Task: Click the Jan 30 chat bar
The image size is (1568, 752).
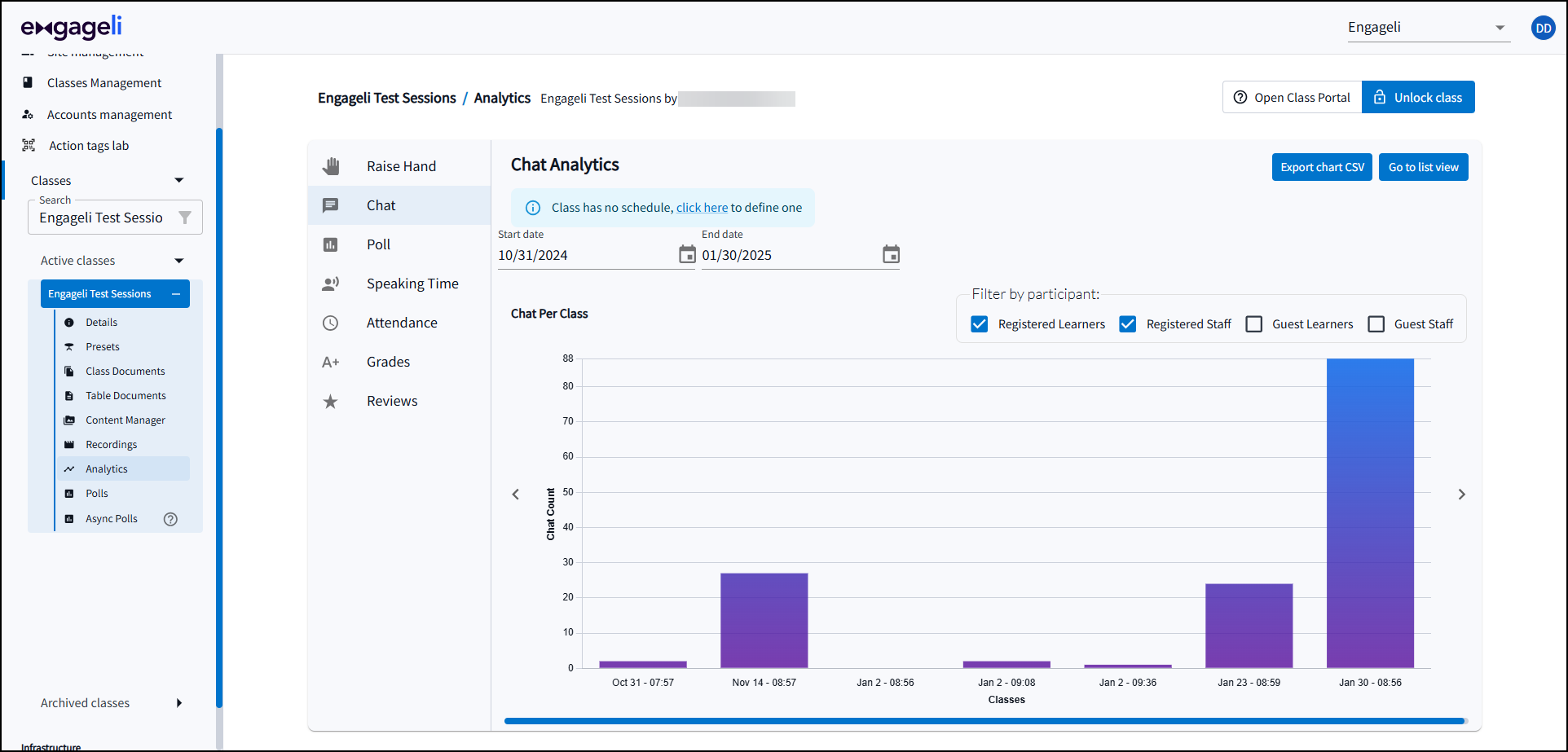Action: [1370, 513]
